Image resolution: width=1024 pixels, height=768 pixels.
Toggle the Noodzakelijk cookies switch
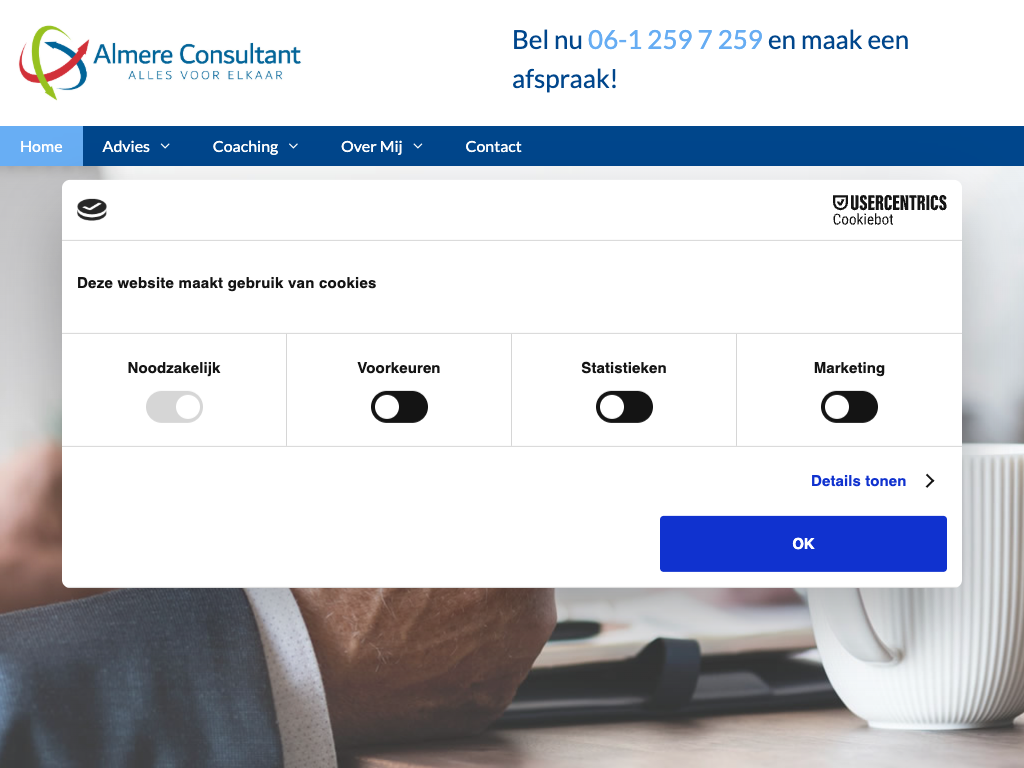[174, 407]
